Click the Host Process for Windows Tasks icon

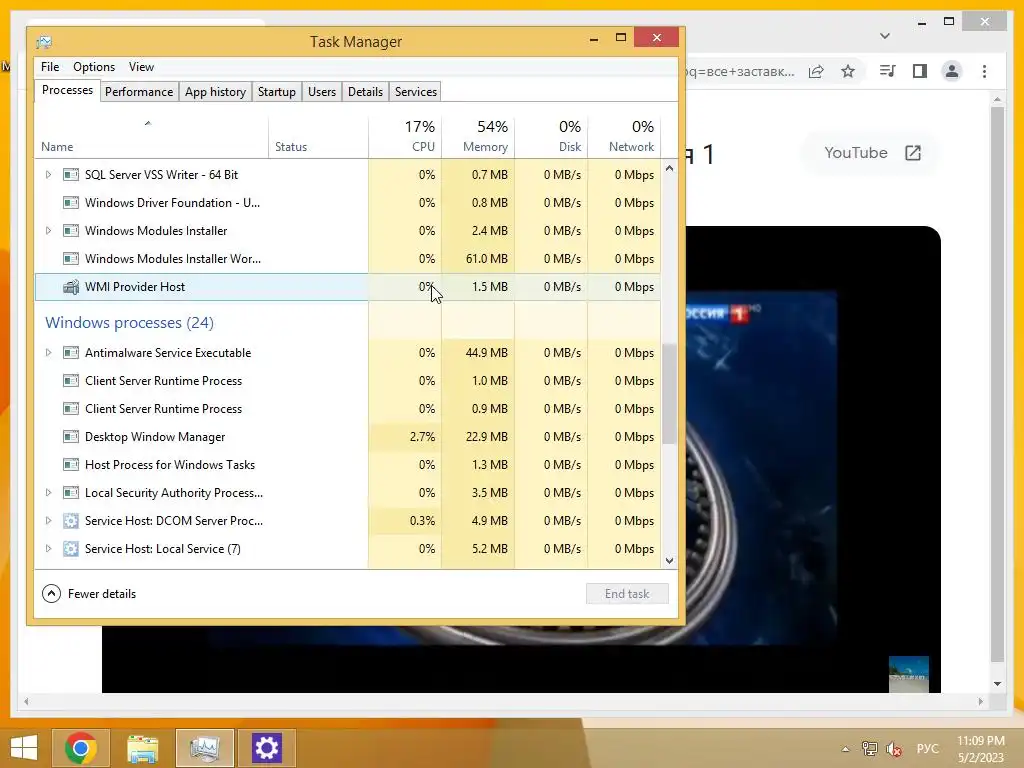(71, 465)
